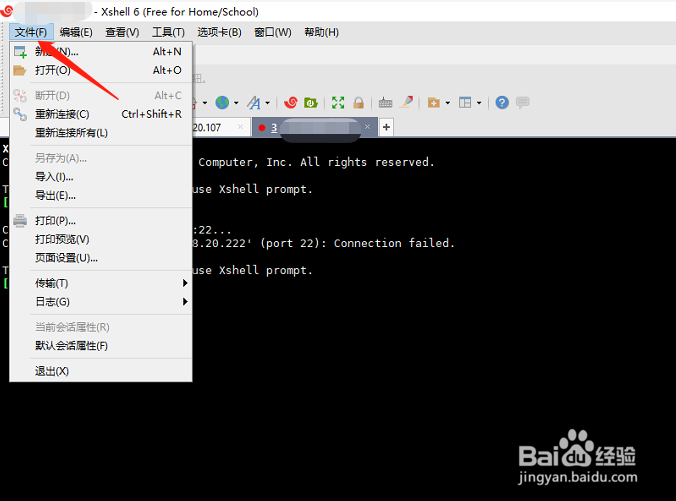Screen dimensions: 676x501
Task: Select 重新连接(C) menu entry
Action: (x=101, y=114)
